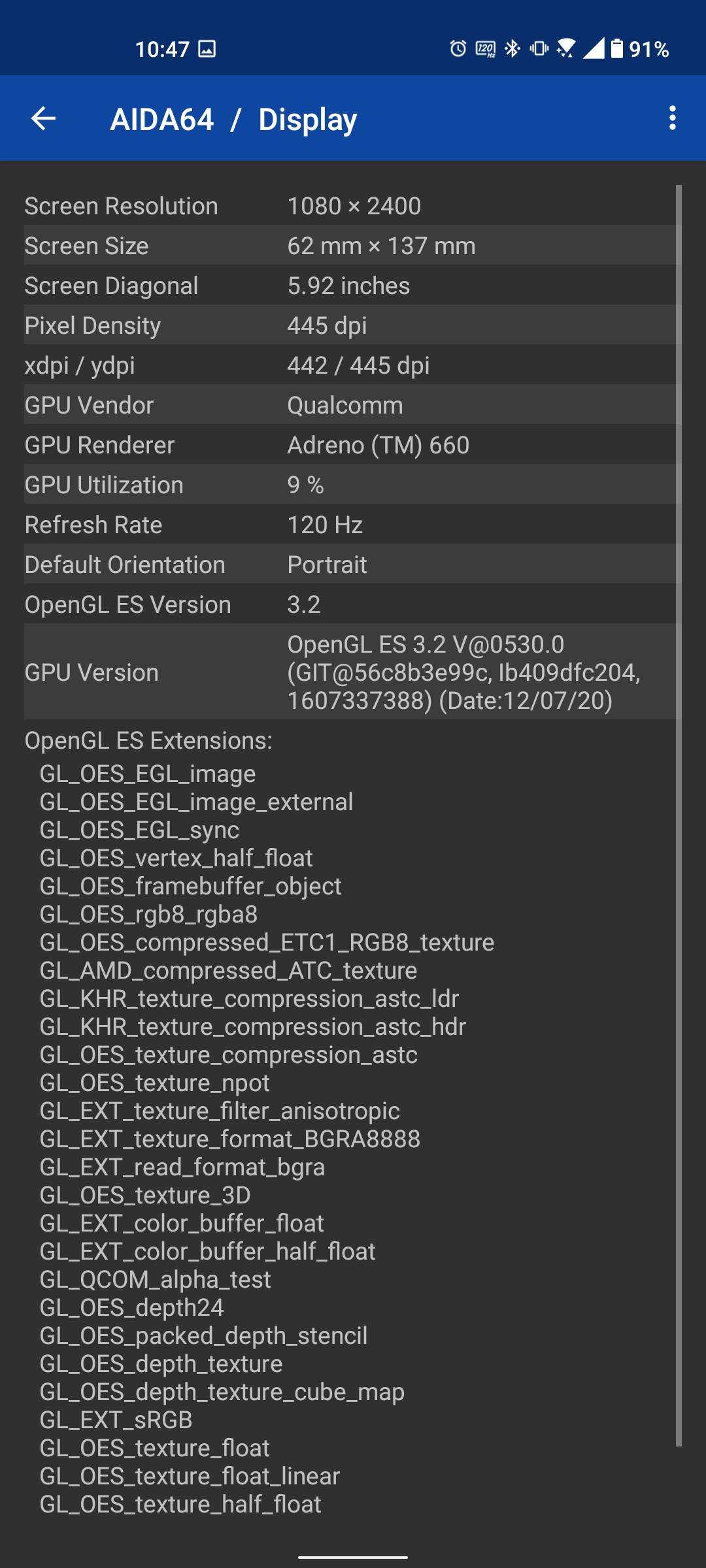Tap the alarm clock status icon
706x1568 pixels.
pos(458,49)
